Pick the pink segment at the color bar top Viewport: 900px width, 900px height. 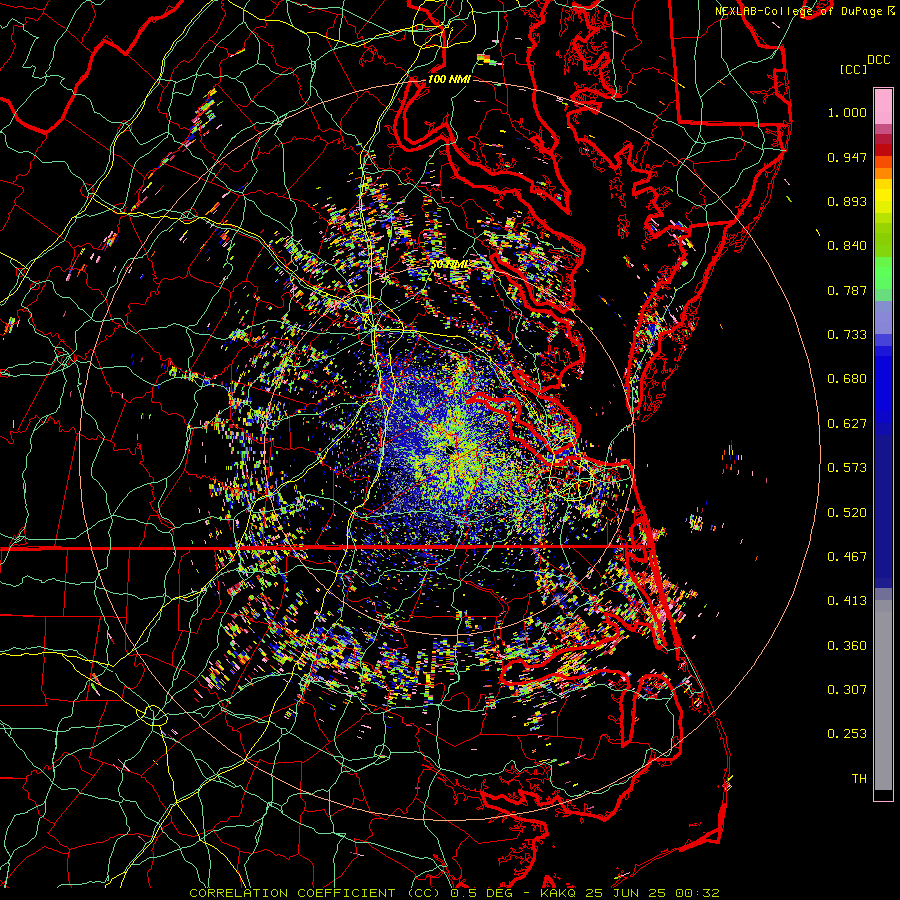(883, 107)
